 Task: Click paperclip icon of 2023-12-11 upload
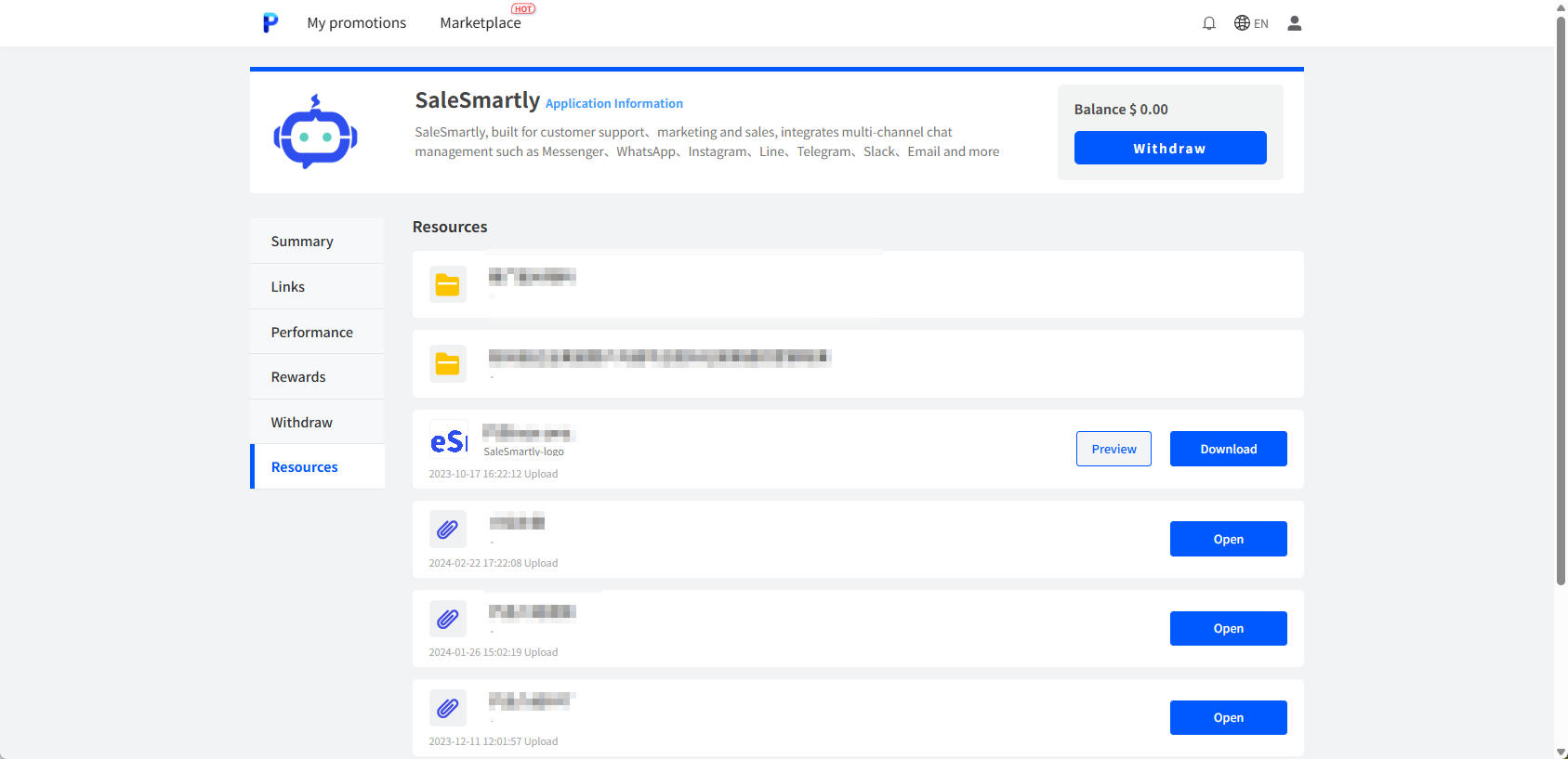point(448,708)
